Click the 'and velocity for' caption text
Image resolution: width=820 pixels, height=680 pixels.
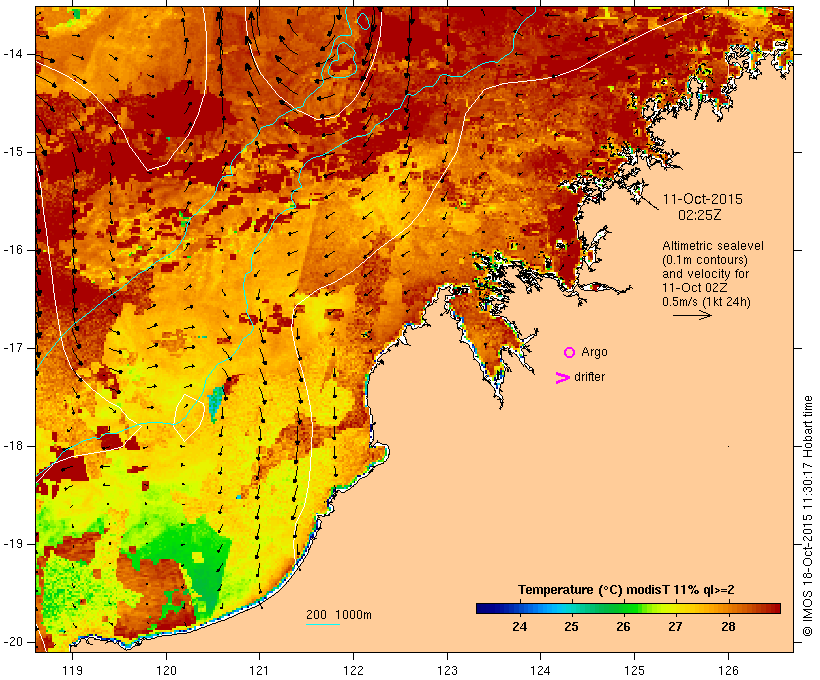pyautogui.click(x=705, y=274)
